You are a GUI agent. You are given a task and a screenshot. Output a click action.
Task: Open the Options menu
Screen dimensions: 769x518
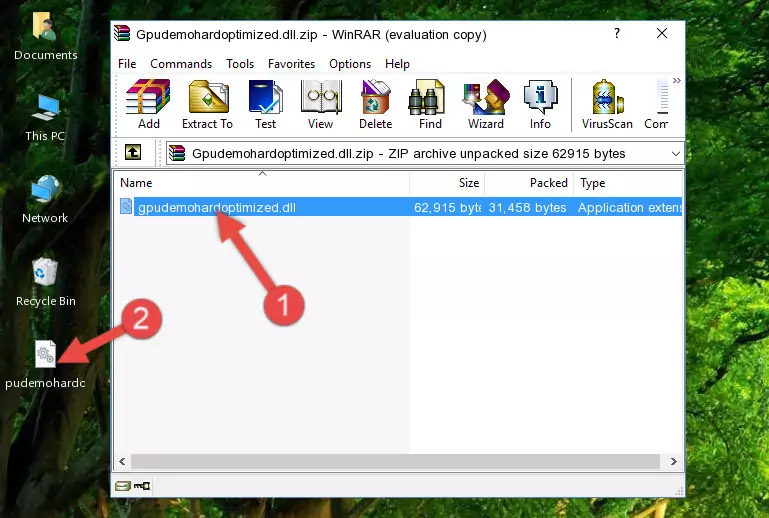point(350,64)
